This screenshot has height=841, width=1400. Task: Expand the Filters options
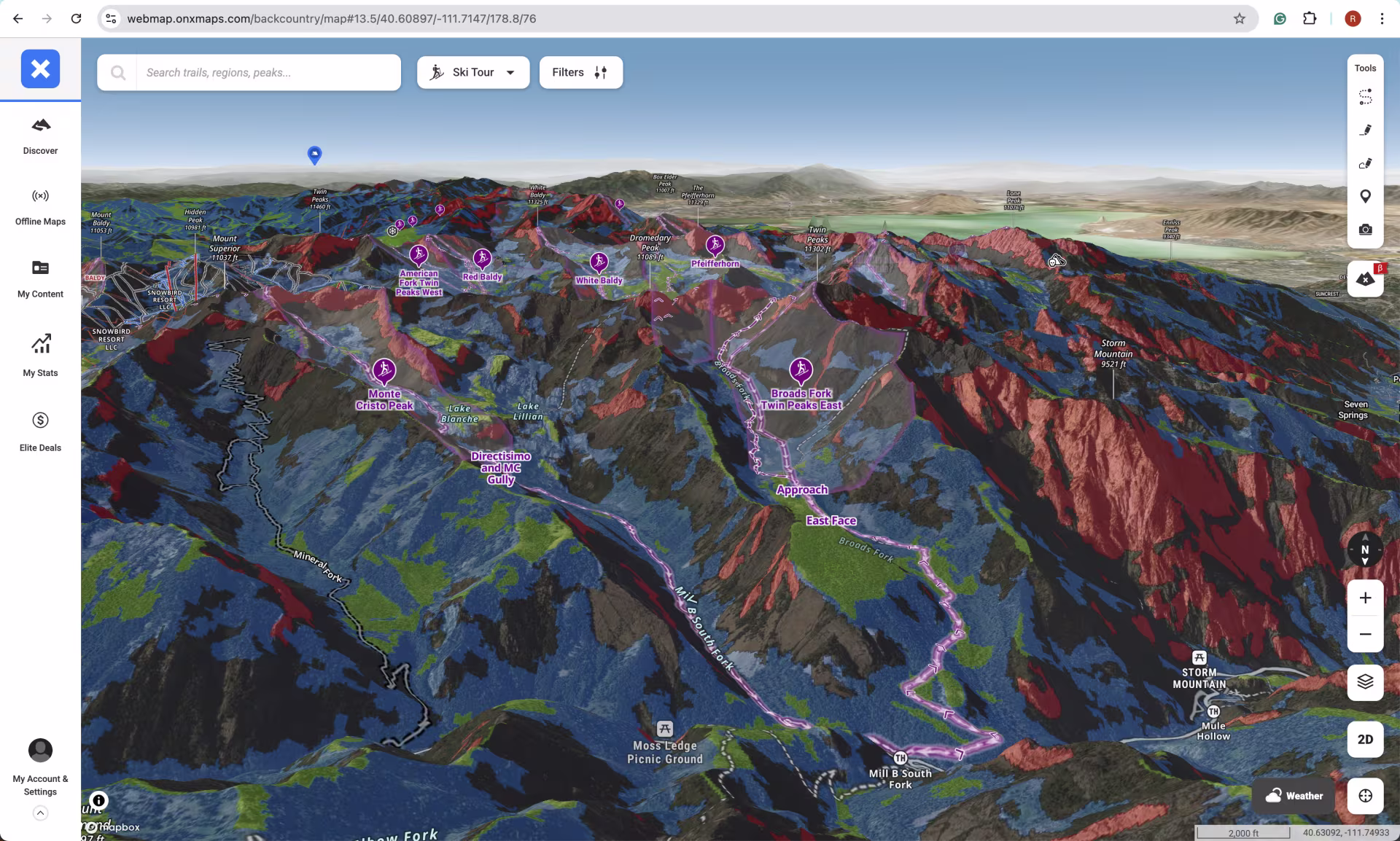tap(580, 72)
